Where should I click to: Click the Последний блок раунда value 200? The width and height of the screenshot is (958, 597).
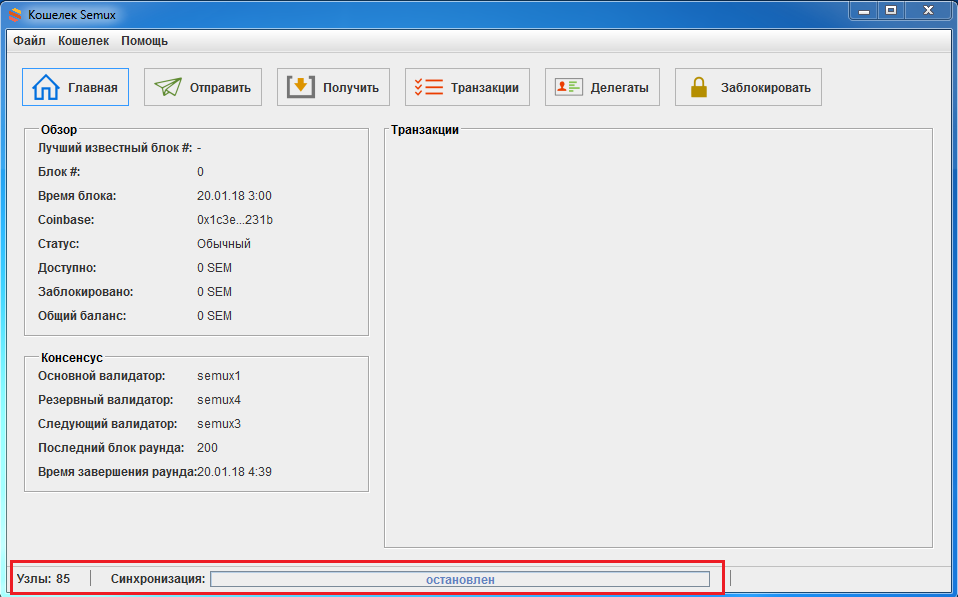pos(207,448)
